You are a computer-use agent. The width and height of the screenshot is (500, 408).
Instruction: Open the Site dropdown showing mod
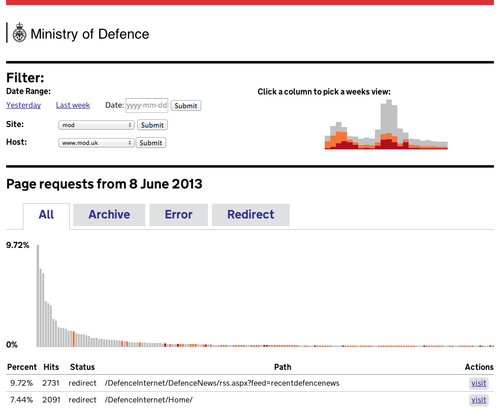click(96, 125)
